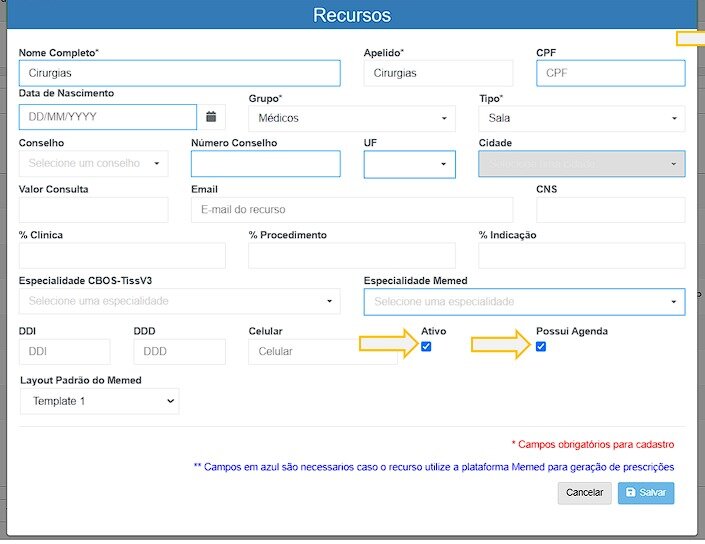The width and height of the screenshot is (705, 544).
Task: Open Layout Padrão do Memed template selector
Action: (99, 401)
